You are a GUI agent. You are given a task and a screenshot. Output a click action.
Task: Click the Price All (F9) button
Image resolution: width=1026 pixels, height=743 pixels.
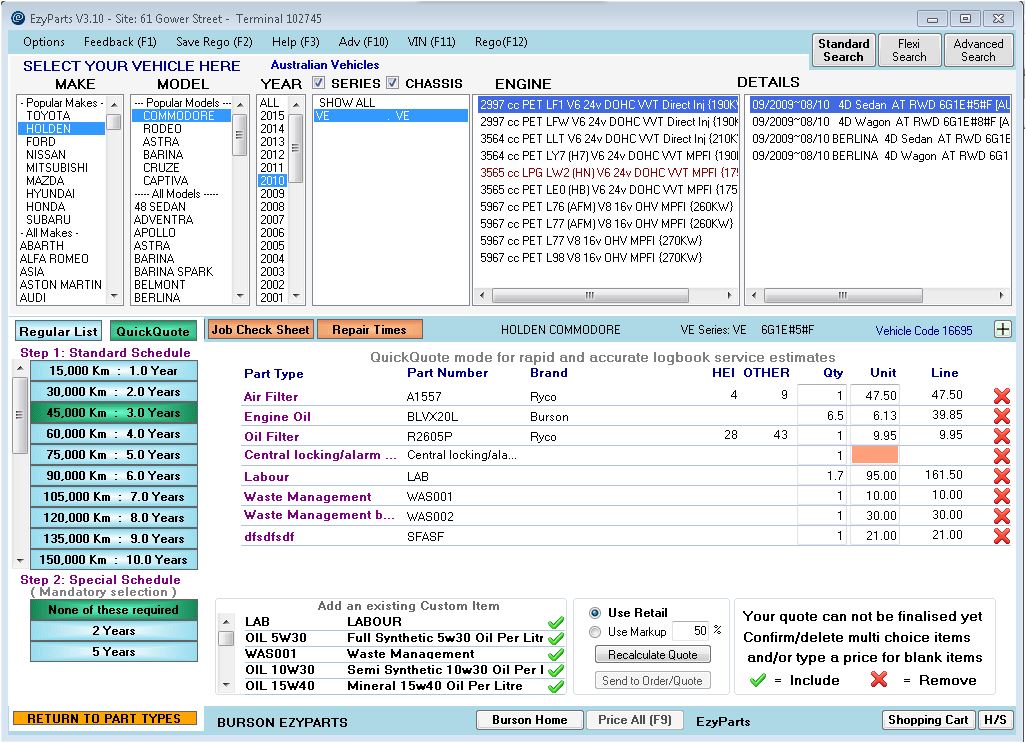[635, 720]
